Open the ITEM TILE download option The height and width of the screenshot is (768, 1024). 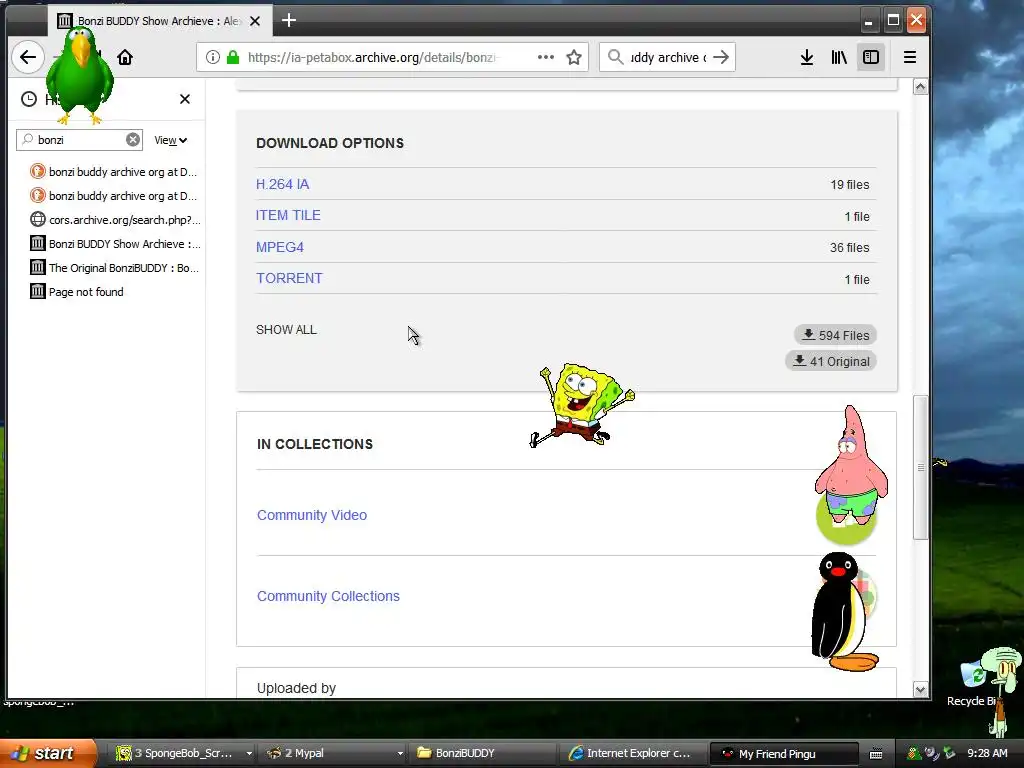tap(288, 216)
